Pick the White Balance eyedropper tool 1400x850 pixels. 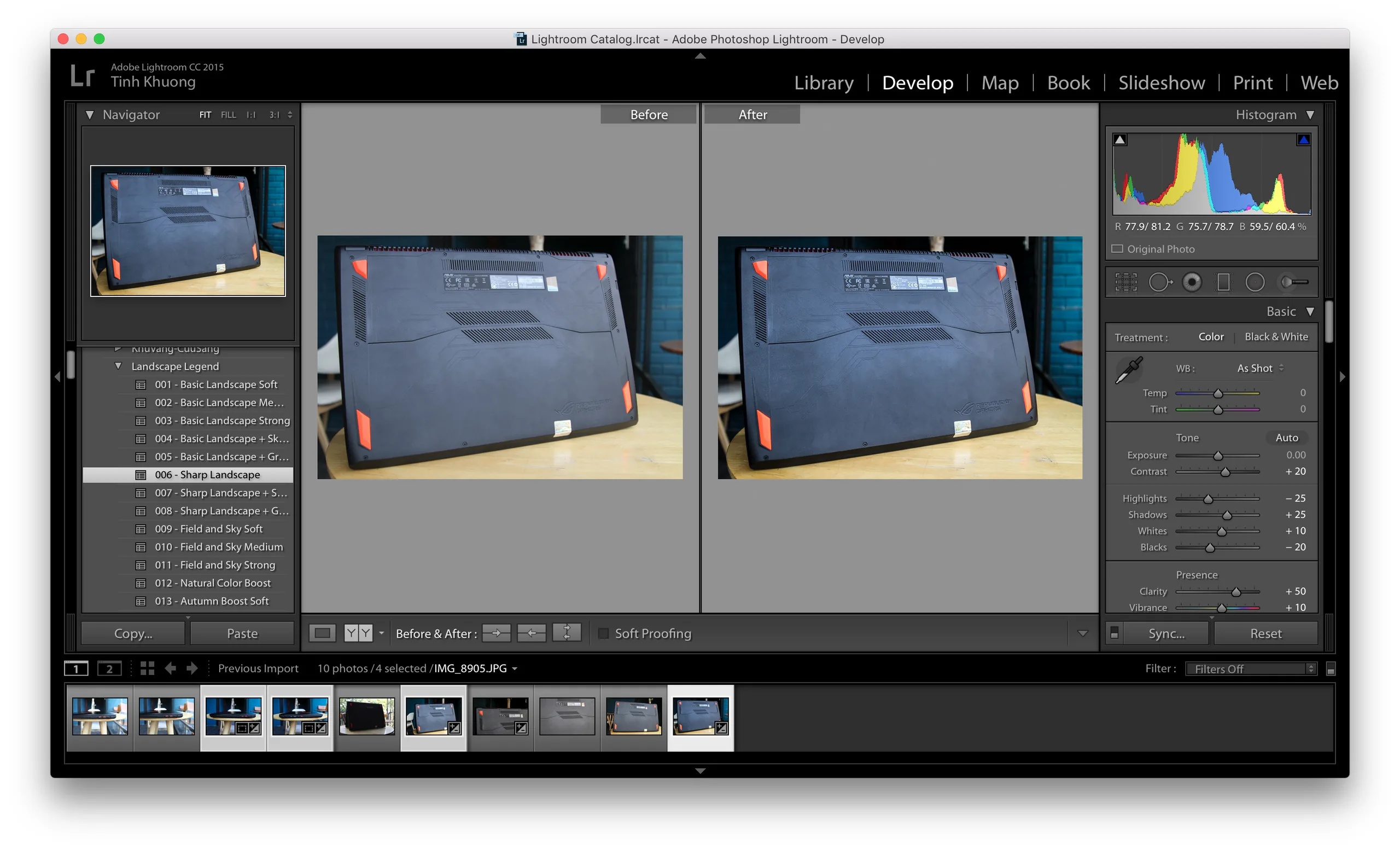[1129, 370]
